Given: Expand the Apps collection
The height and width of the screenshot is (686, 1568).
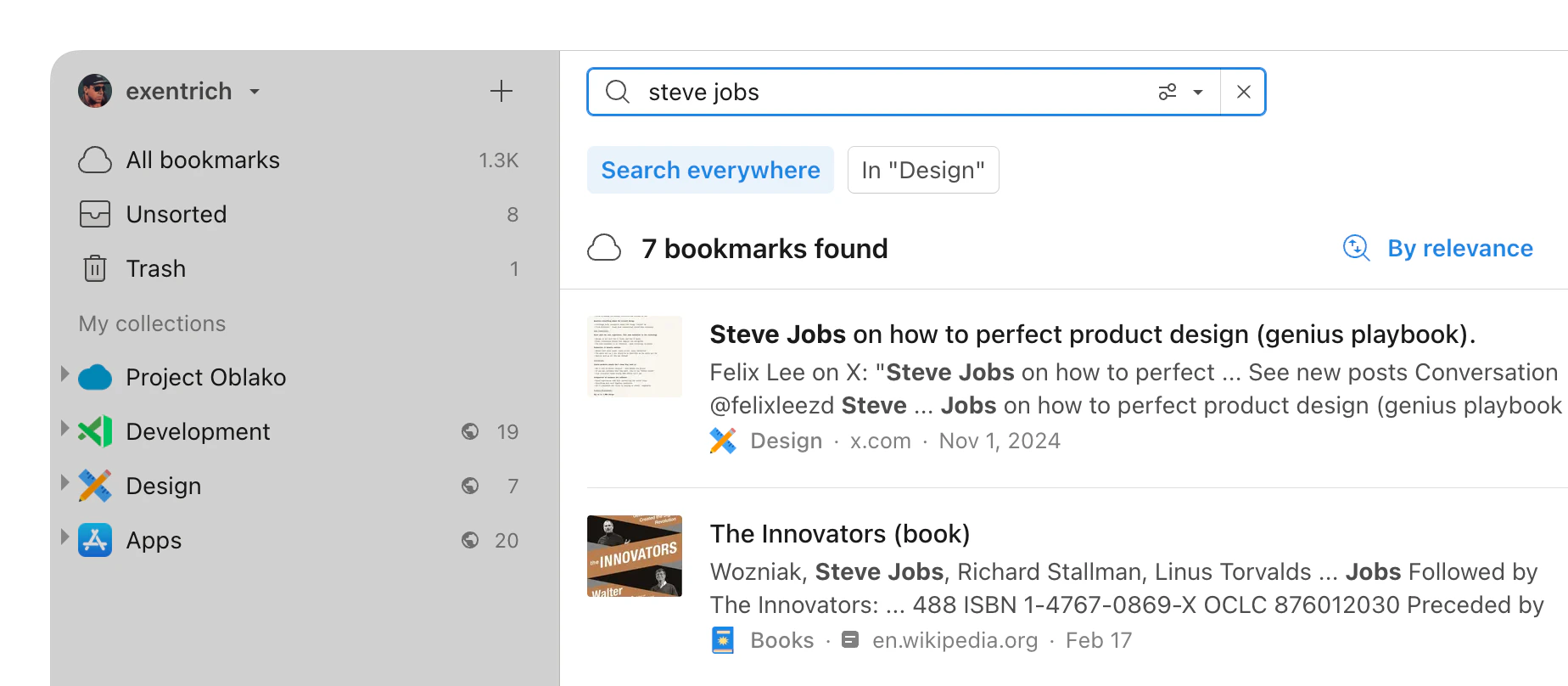Looking at the screenshot, I should point(64,537).
